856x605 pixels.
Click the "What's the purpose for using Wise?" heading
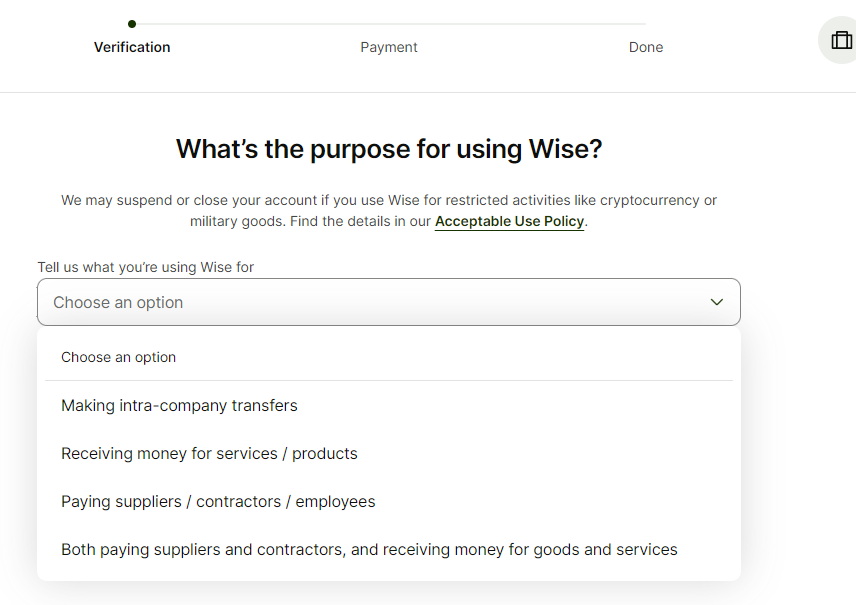(x=388, y=148)
